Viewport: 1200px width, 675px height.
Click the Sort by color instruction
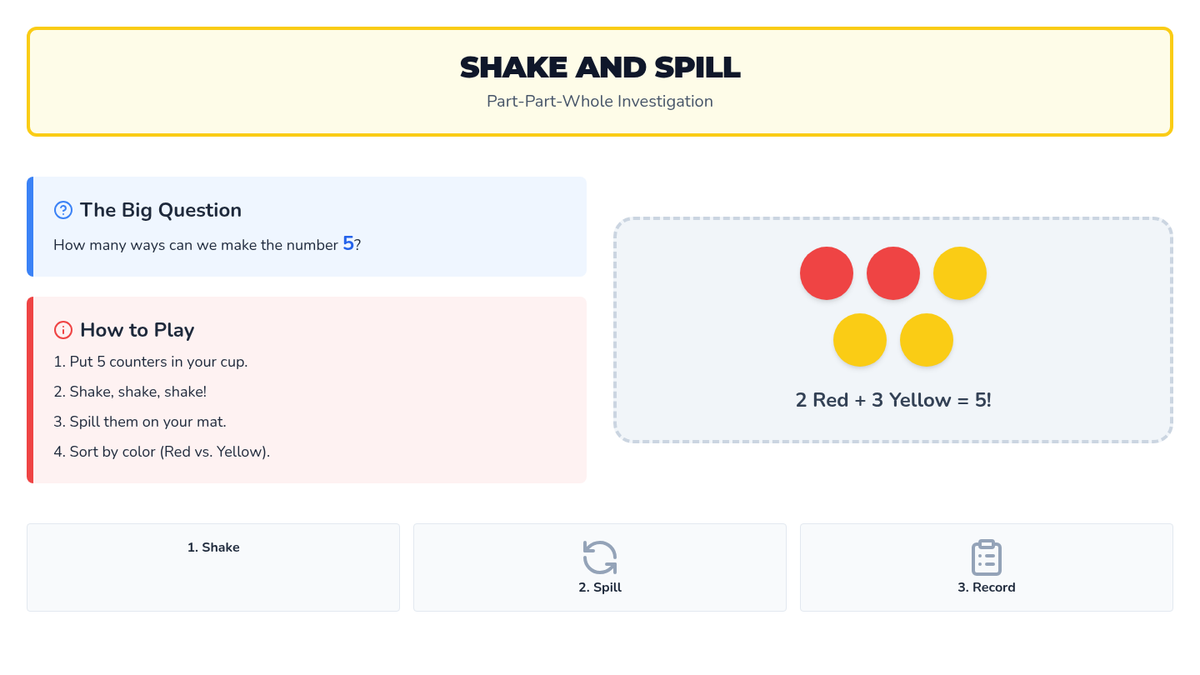[x=162, y=452]
